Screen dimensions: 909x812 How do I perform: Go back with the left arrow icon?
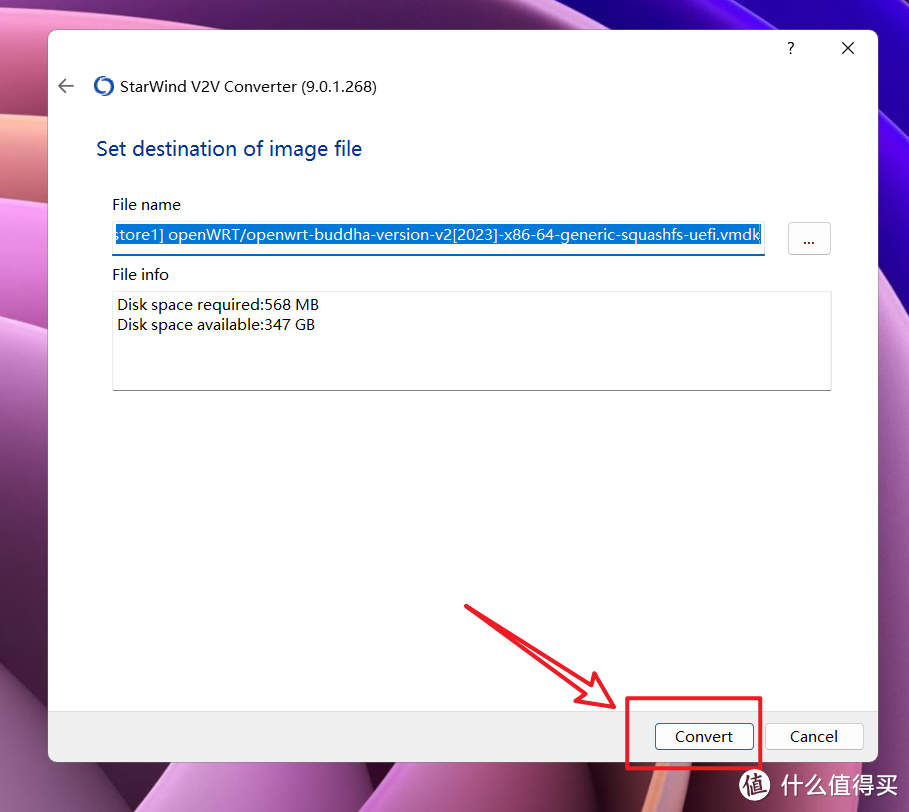pos(66,86)
